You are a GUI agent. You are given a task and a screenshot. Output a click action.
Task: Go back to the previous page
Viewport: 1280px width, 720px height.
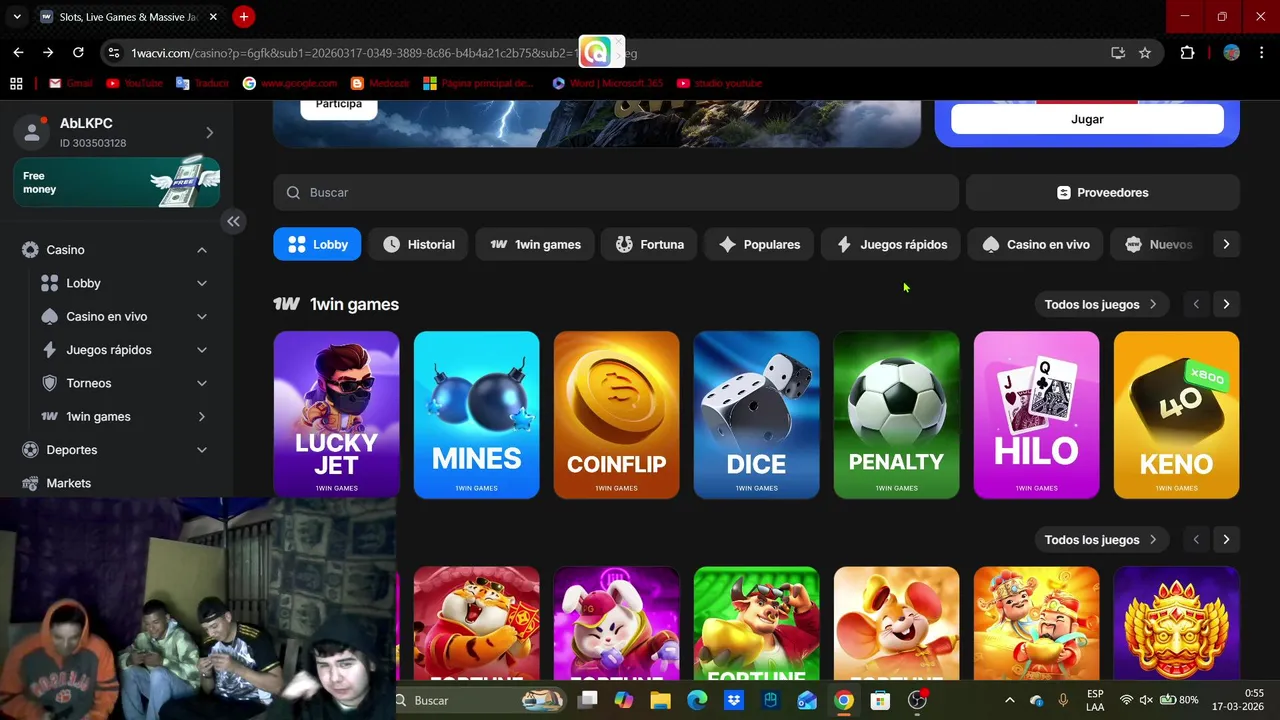pos(18,53)
